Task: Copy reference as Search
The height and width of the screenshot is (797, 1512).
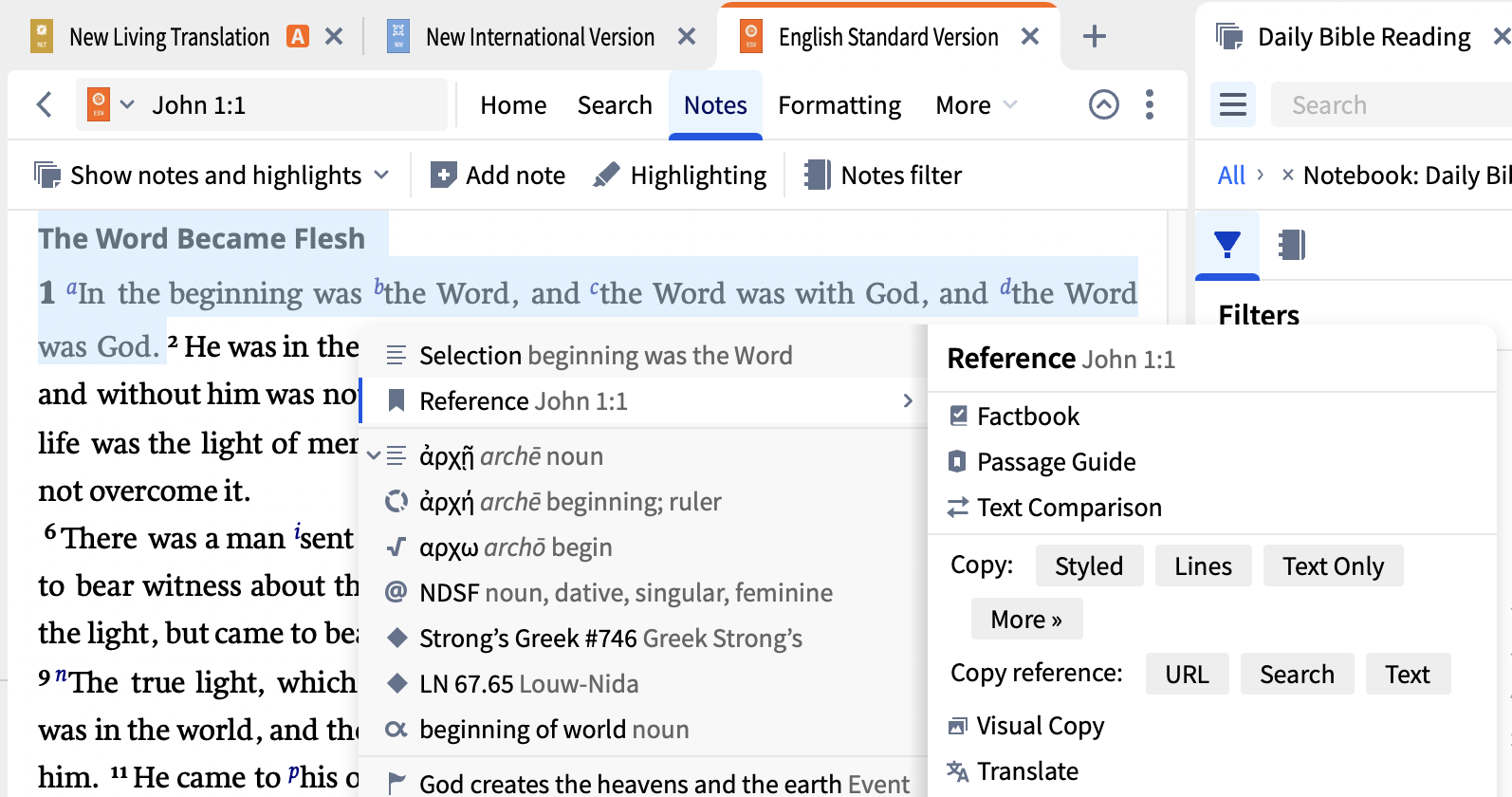Action: pos(1297,674)
